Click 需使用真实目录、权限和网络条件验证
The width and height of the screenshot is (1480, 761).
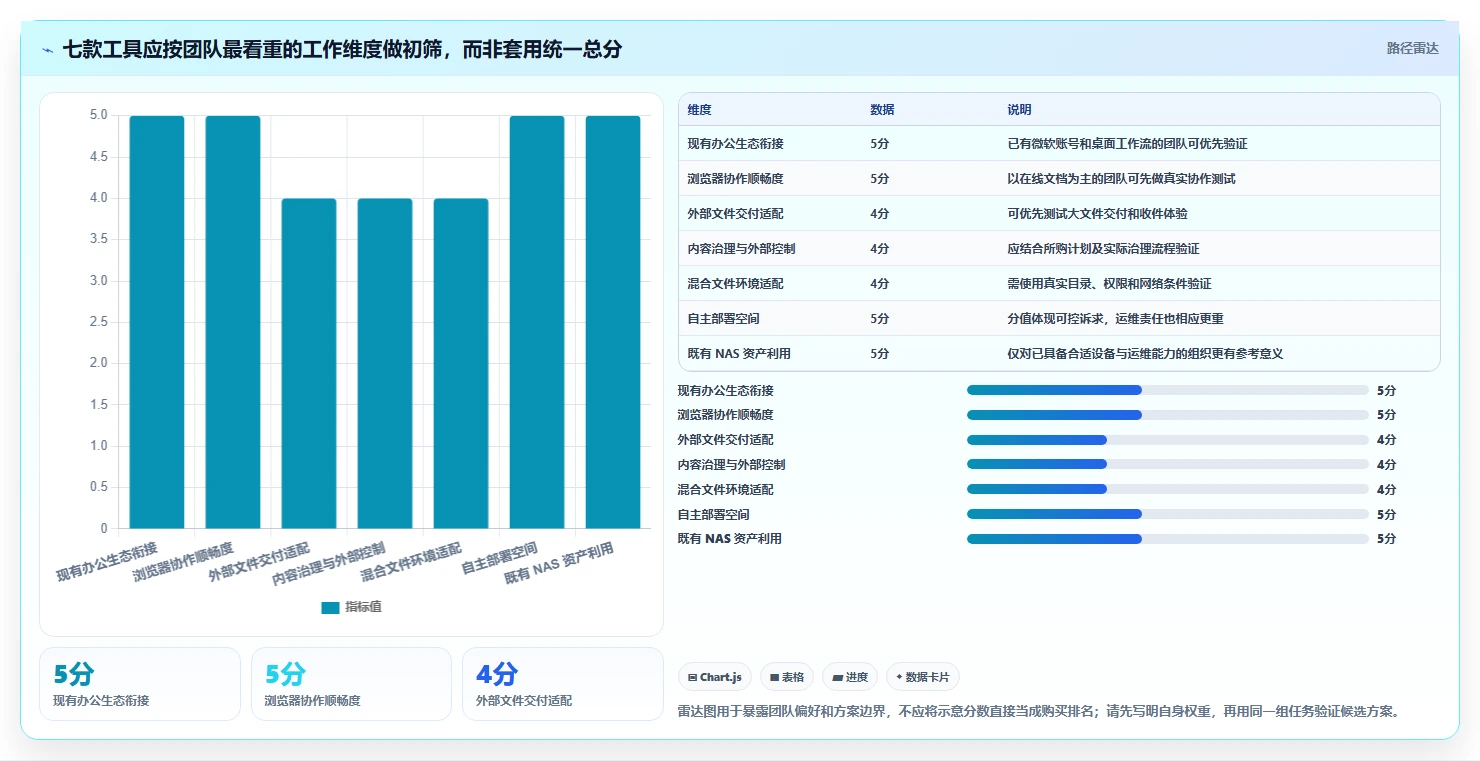(x=1109, y=284)
